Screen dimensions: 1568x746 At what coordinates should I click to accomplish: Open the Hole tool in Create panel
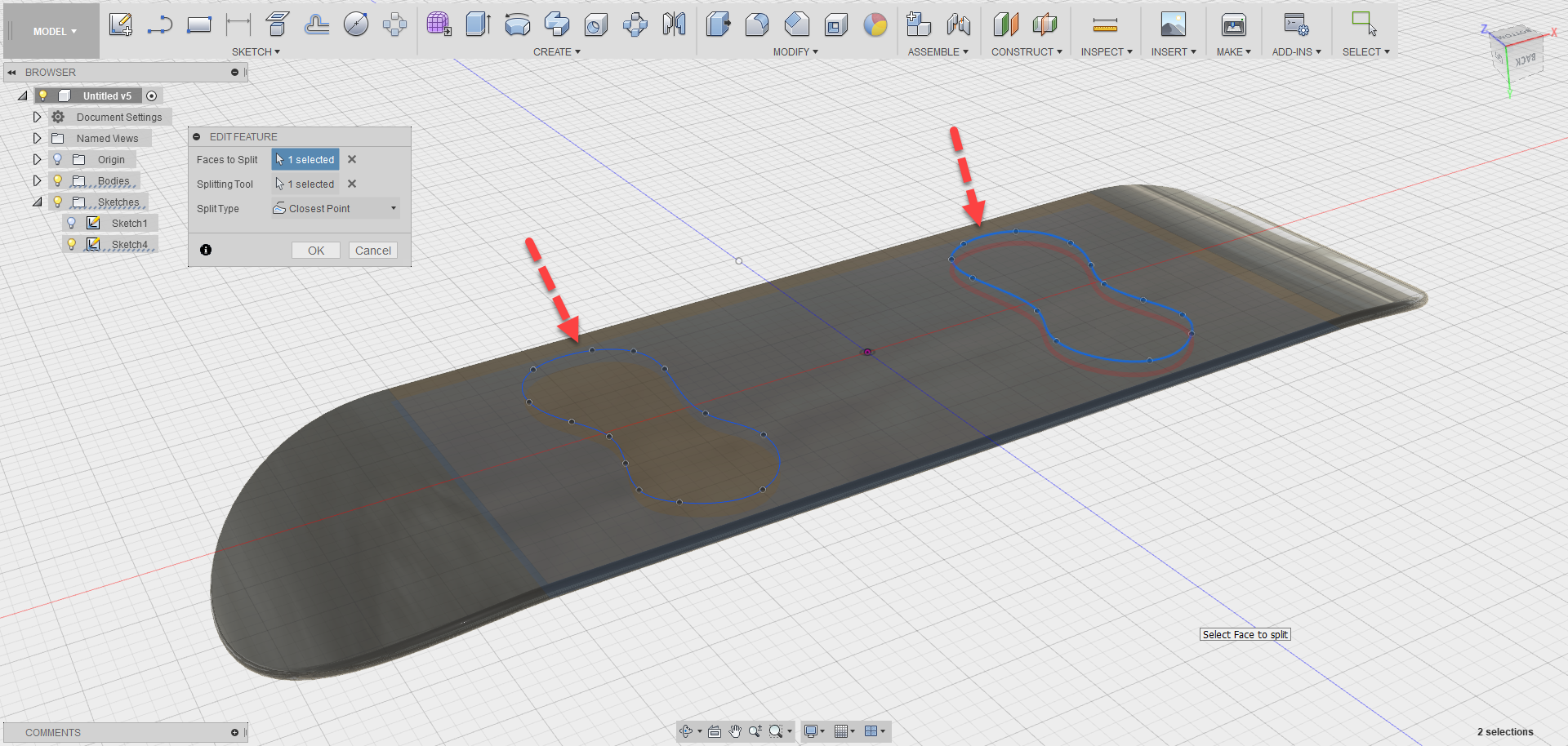pos(595,24)
